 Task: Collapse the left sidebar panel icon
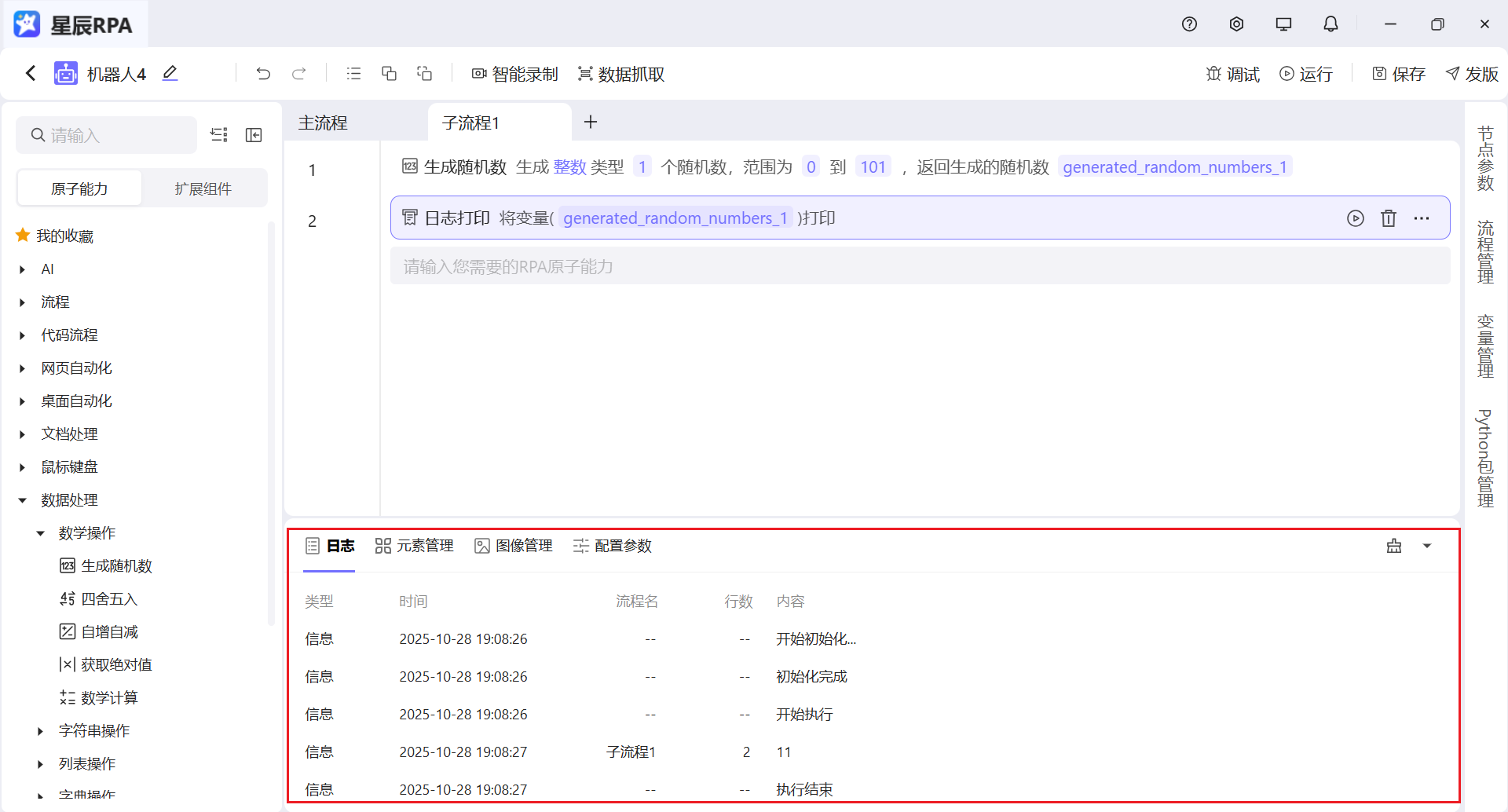coord(254,135)
